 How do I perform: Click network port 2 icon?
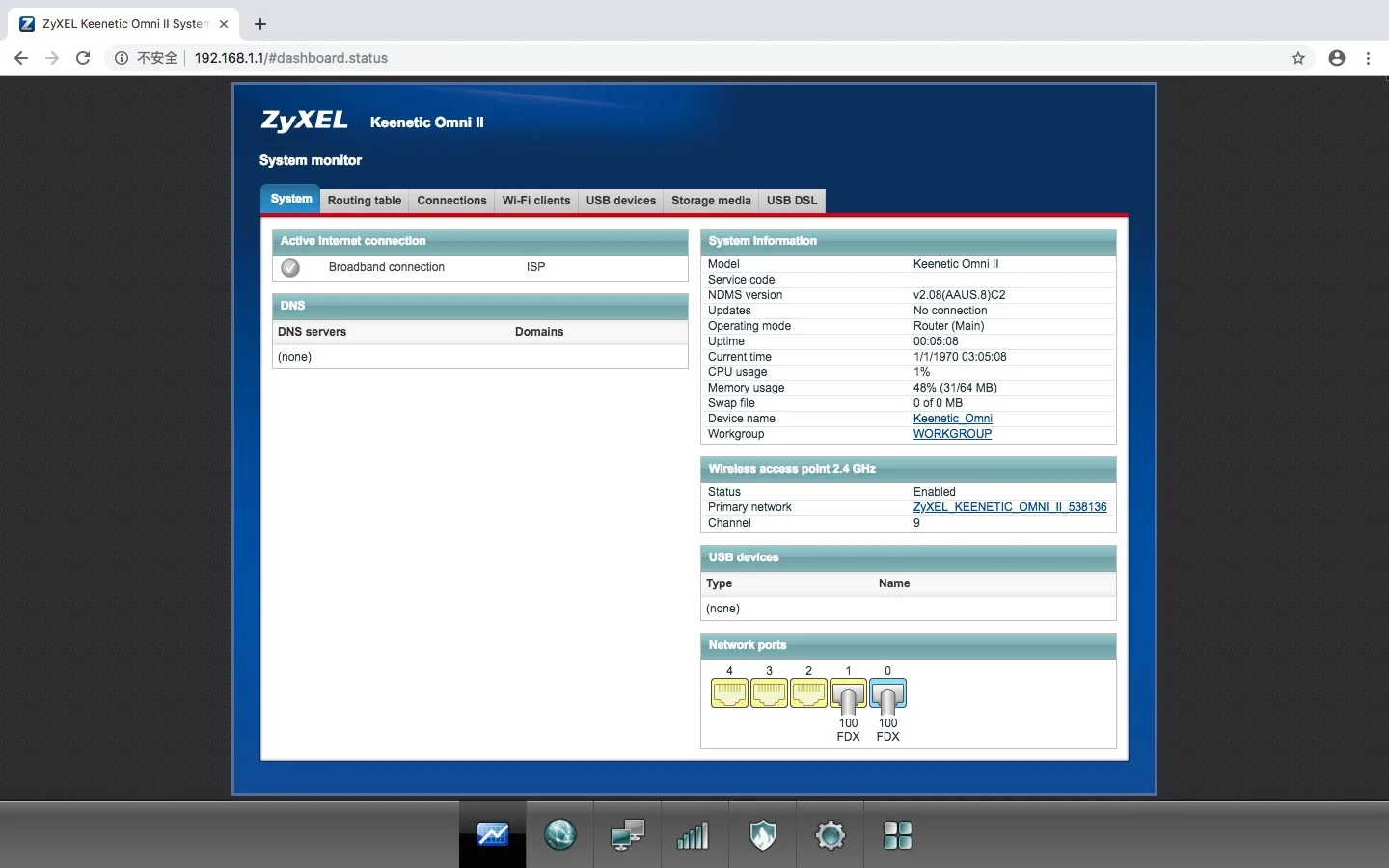(x=808, y=693)
